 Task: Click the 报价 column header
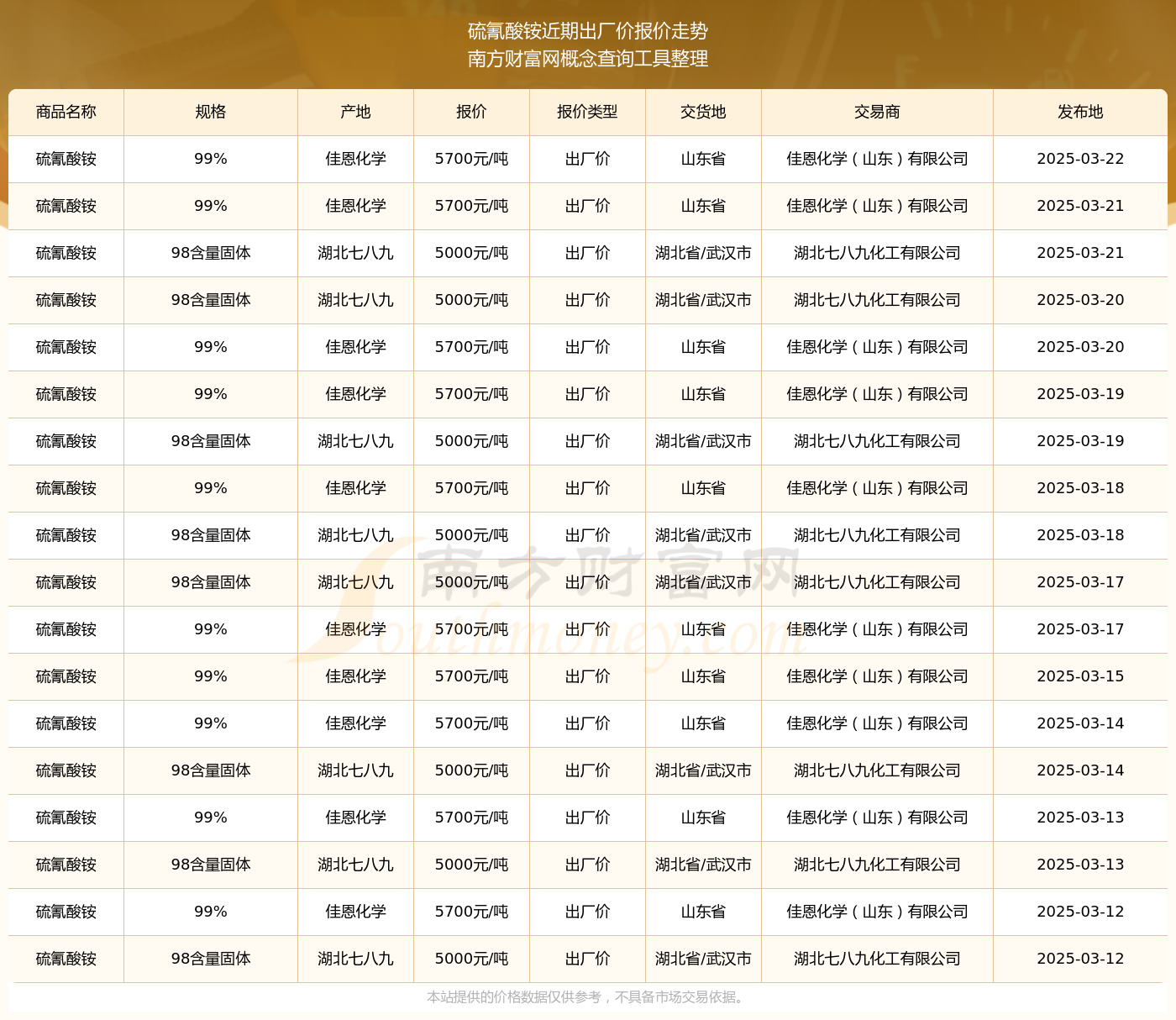(x=471, y=112)
